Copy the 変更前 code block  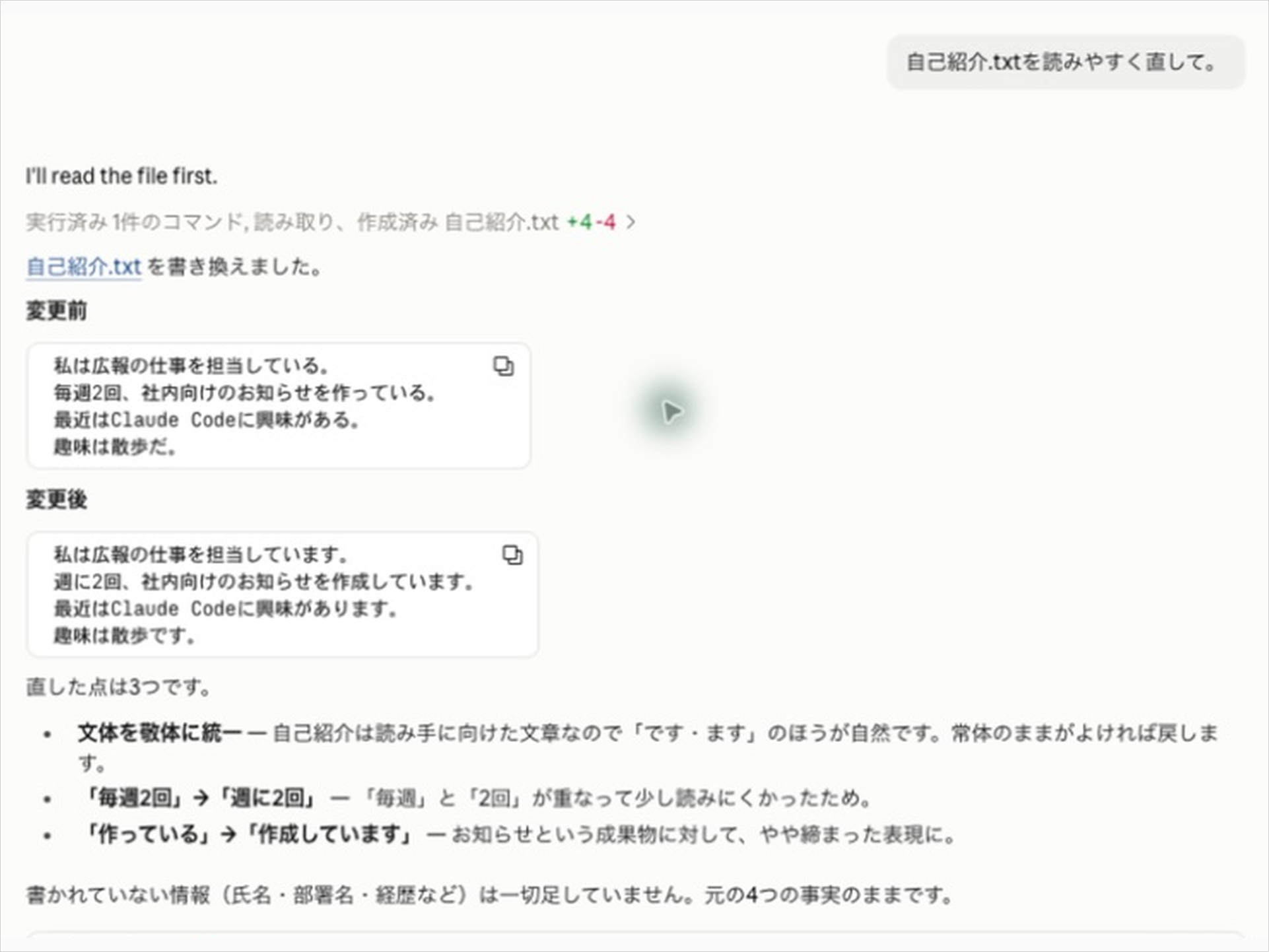pyautogui.click(x=504, y=366)
